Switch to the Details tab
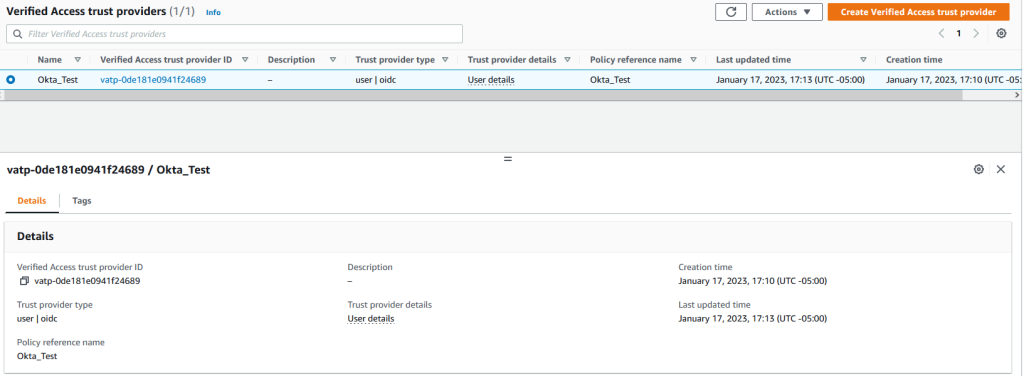The image size is (1024, 376). point(32,200)
